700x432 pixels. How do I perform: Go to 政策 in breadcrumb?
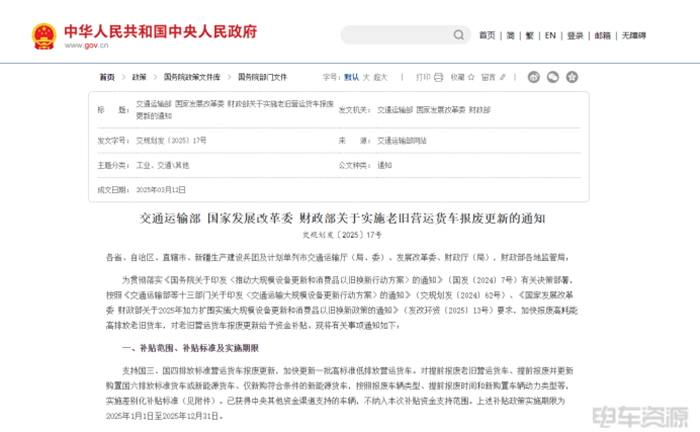139,77
